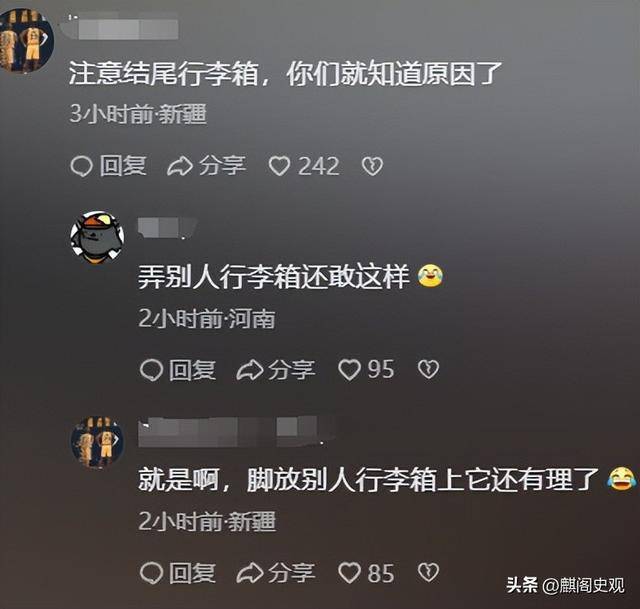Like the first comment with 242 likes
Screen dimensions: 640x609
coord(279,167)
